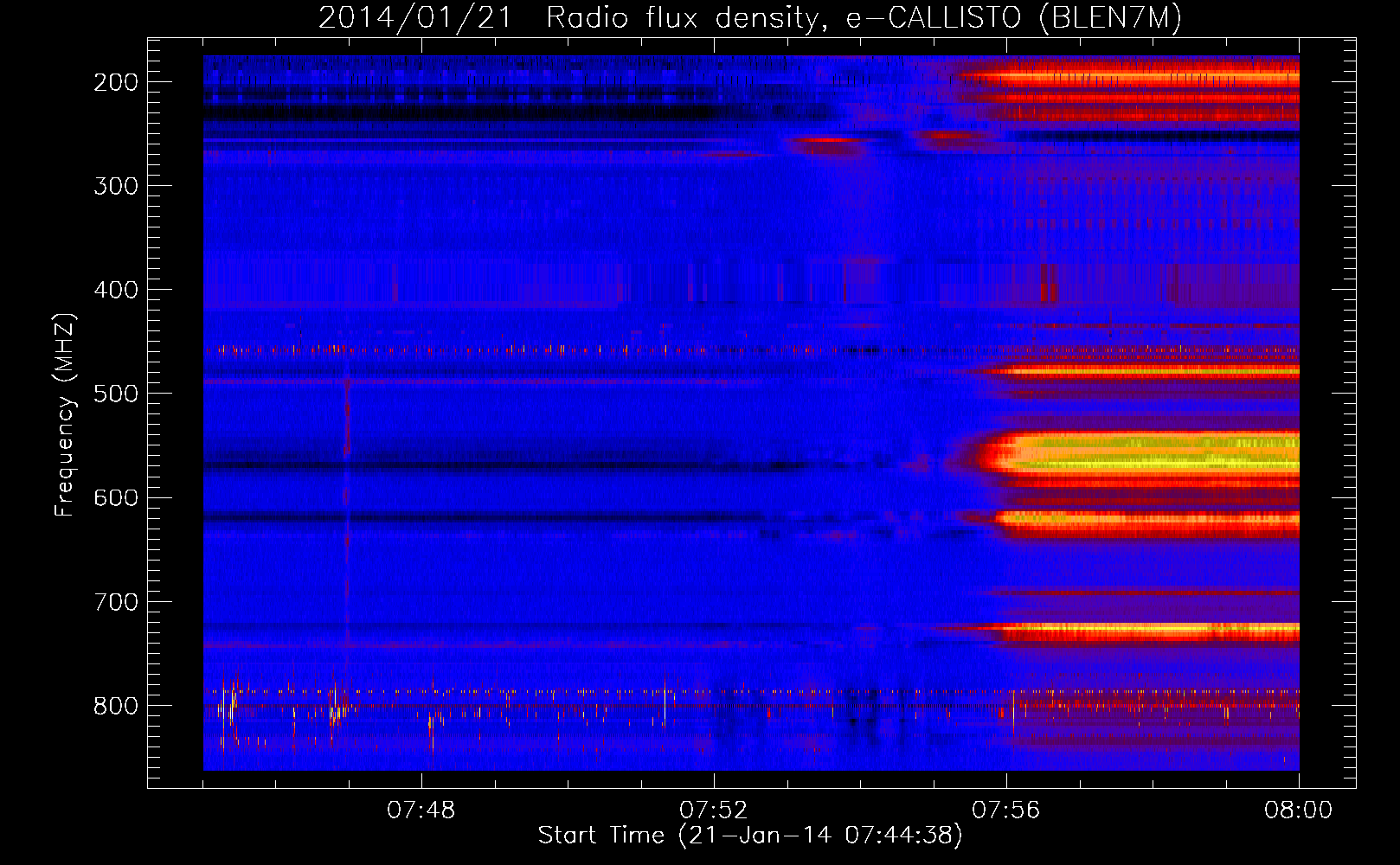Click the 700 frequency tick label

pos(116,602)
